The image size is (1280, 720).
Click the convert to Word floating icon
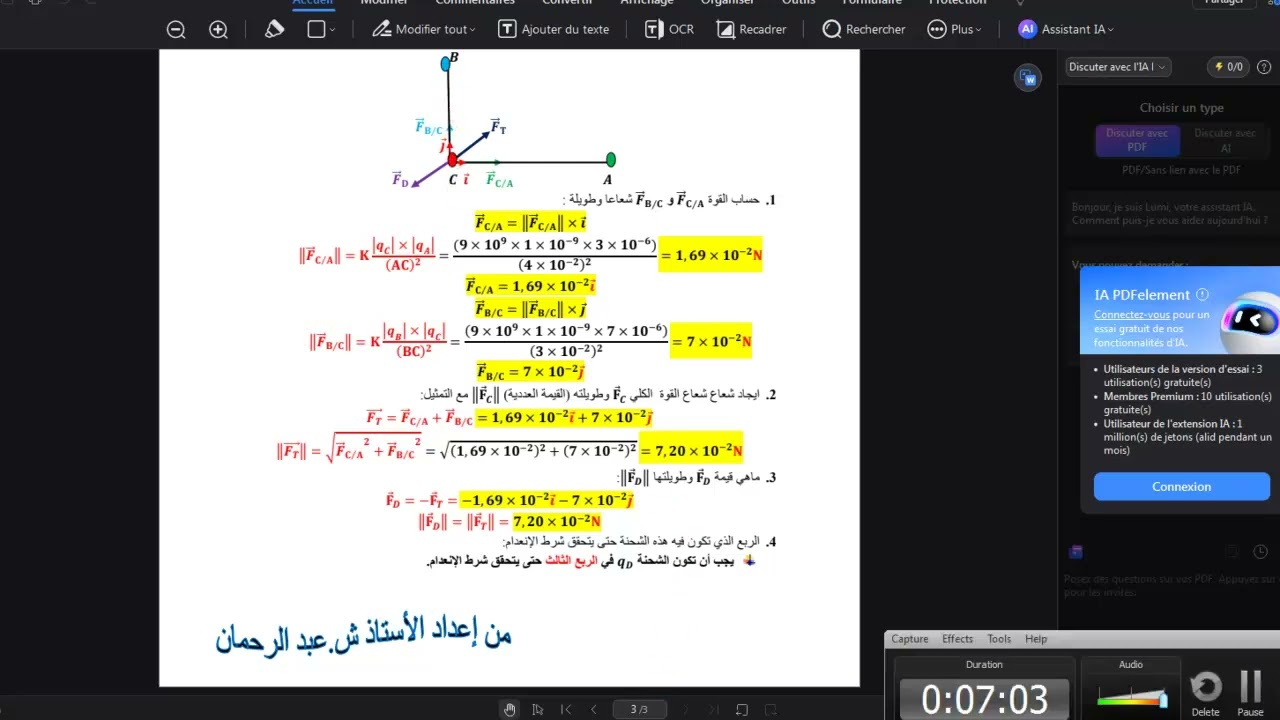tap(1028, 78)
